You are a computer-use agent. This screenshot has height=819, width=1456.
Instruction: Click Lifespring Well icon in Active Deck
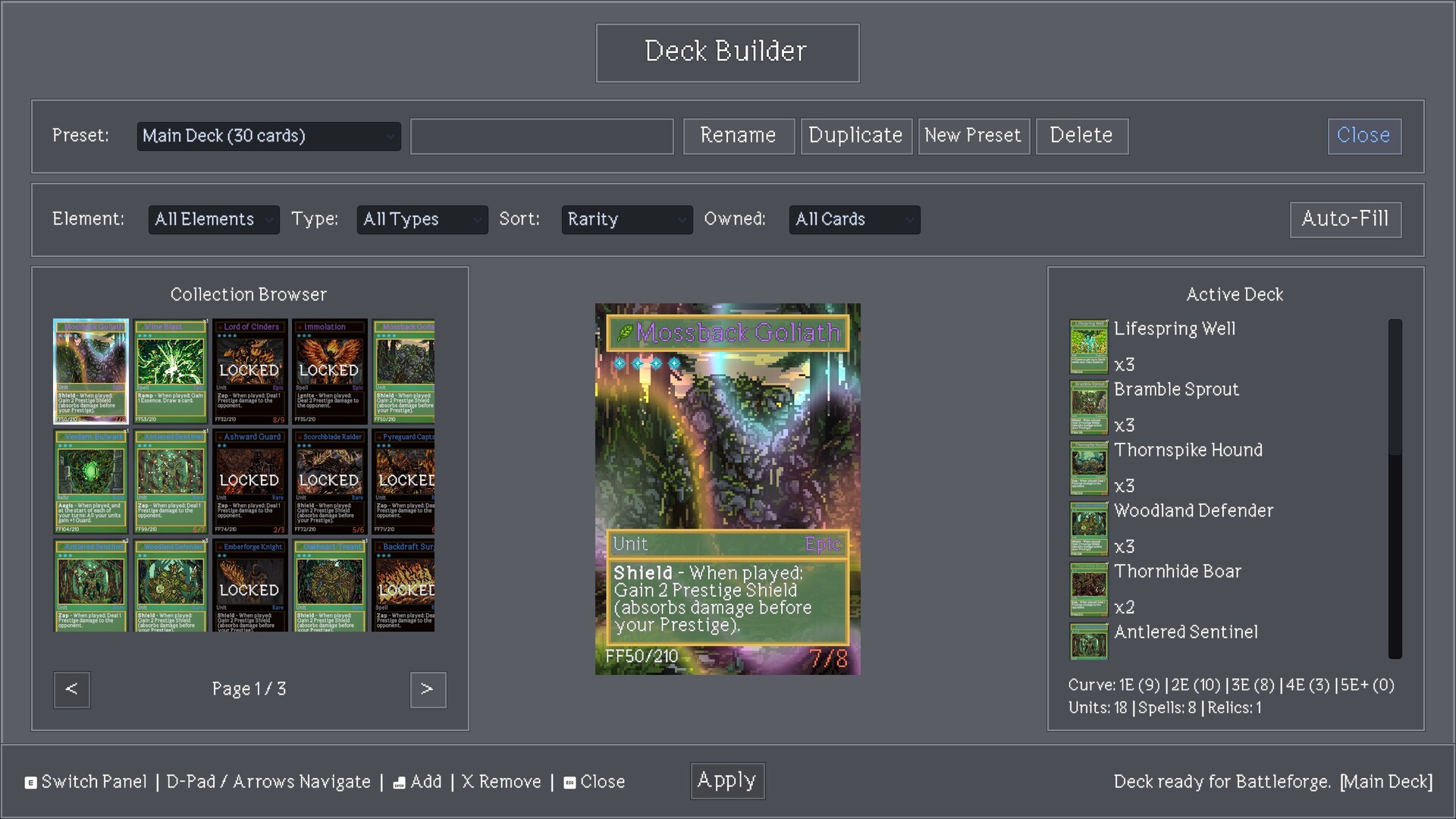1089,347
